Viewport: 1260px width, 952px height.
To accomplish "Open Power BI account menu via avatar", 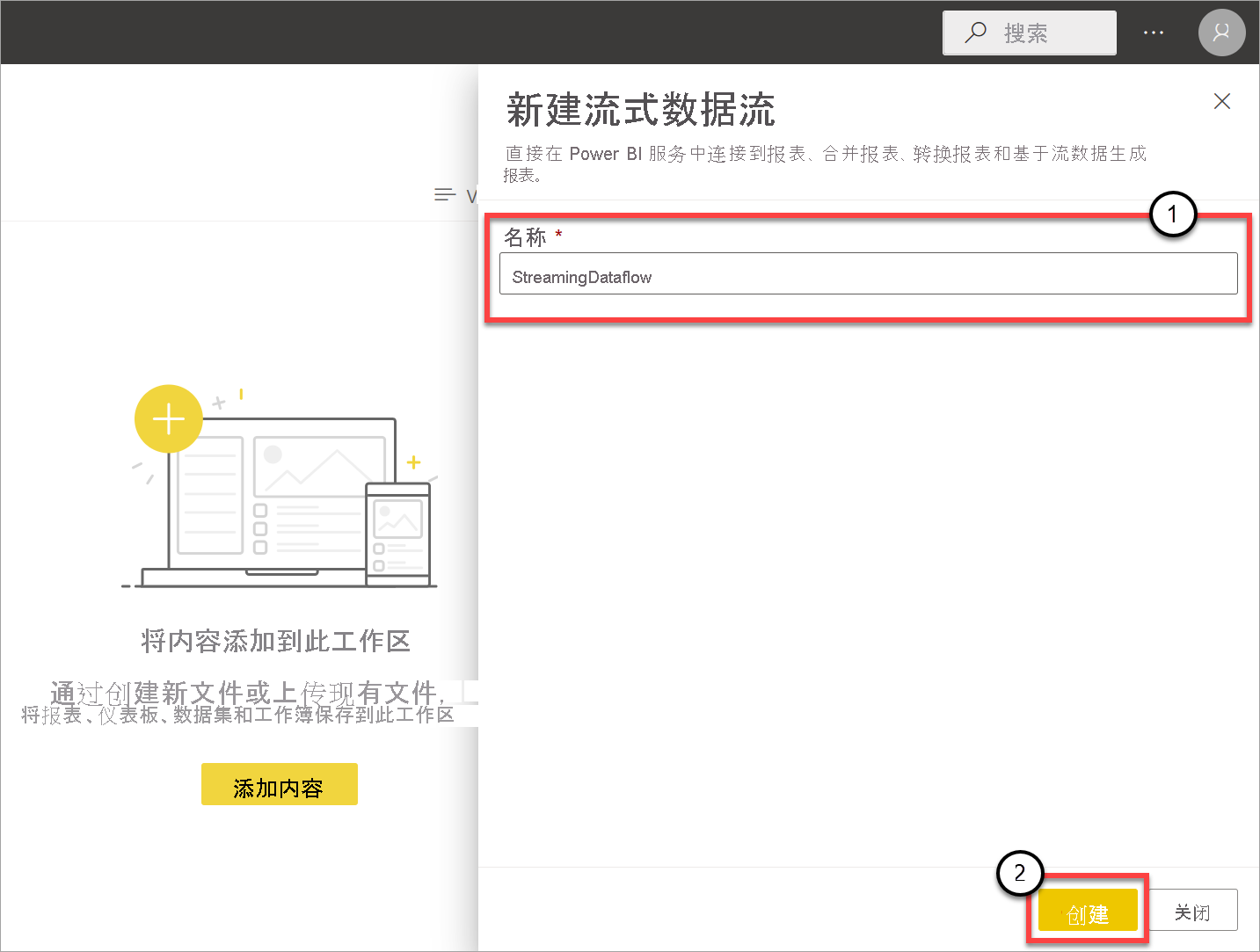I will click(x=1221, y=33).
